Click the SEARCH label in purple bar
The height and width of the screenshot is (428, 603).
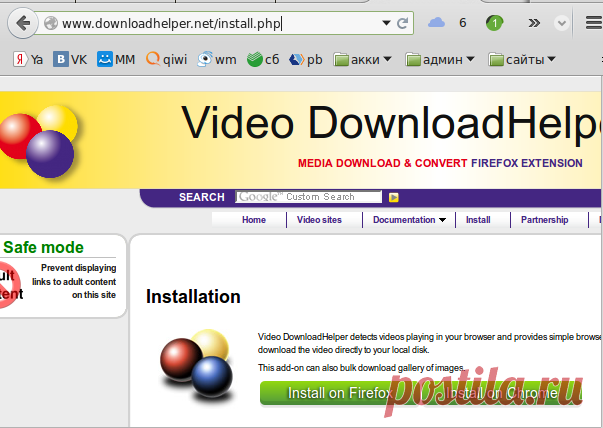202,197
